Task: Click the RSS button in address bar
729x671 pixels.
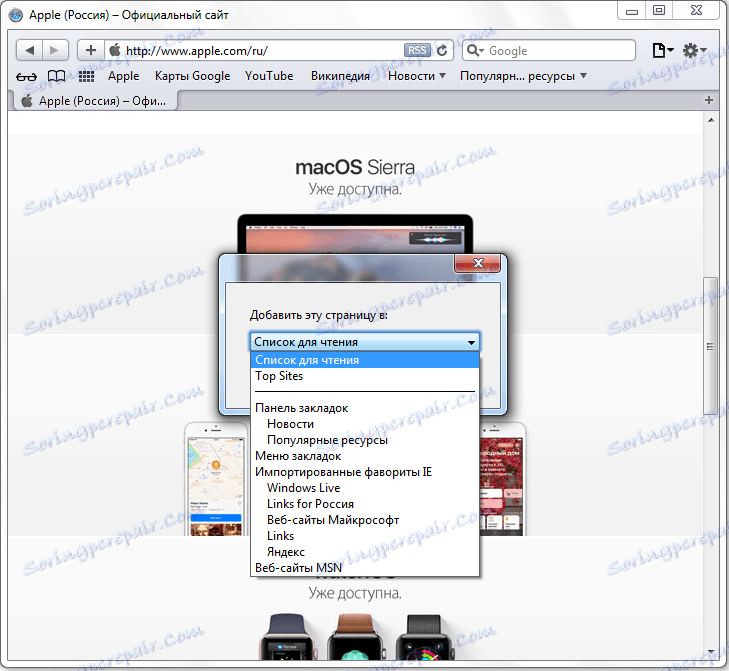Action: [x=417, y=50]
